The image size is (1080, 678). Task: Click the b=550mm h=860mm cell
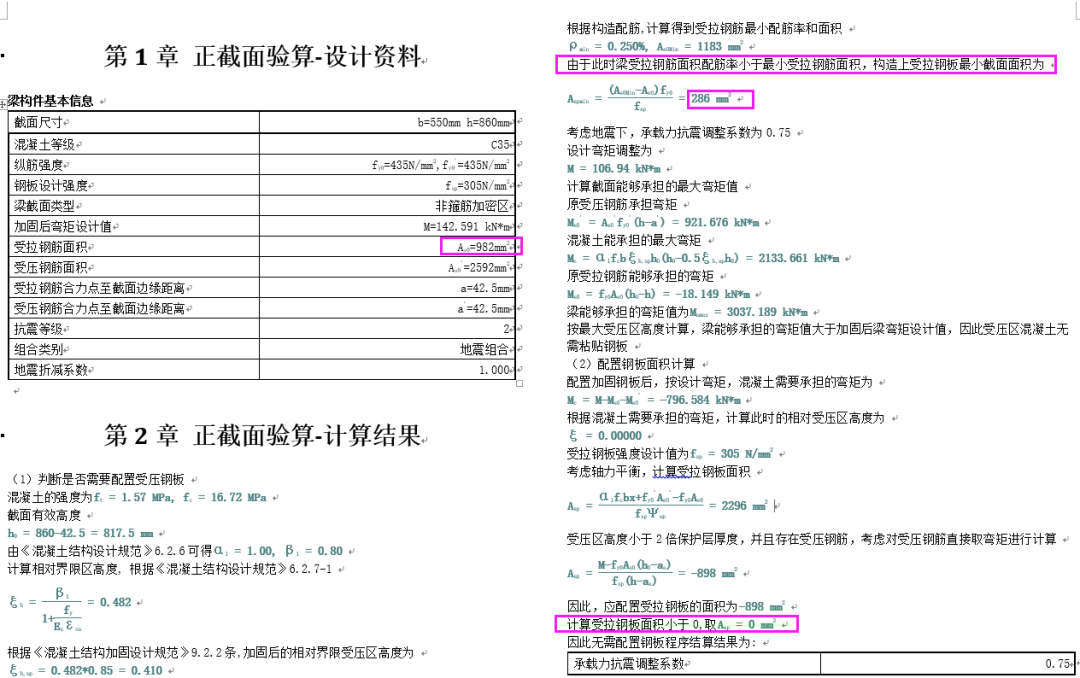387,122
